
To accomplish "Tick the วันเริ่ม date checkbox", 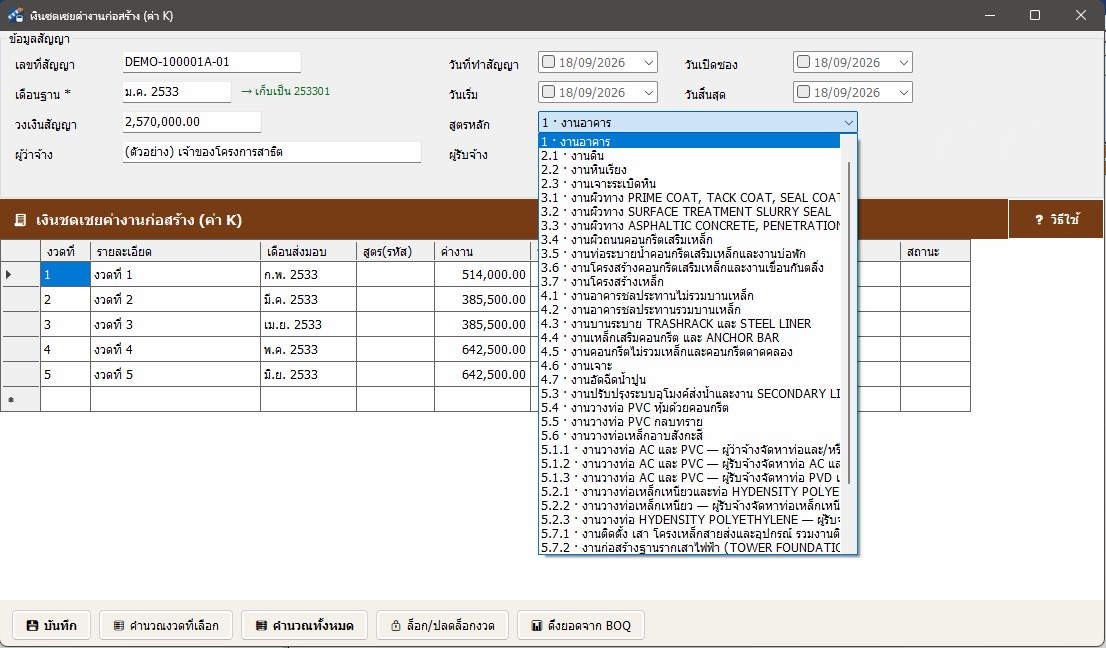I will [548, 92].
